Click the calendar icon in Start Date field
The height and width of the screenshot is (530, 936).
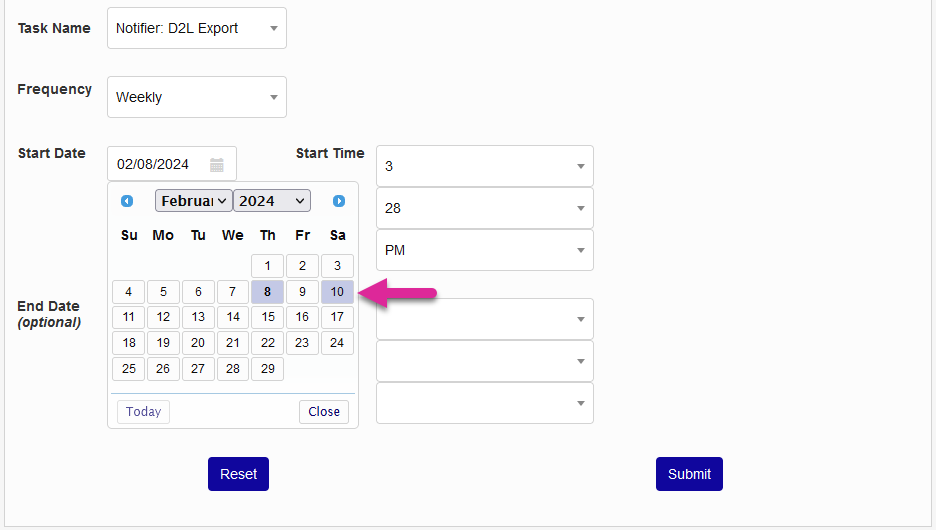pos(217,165)
